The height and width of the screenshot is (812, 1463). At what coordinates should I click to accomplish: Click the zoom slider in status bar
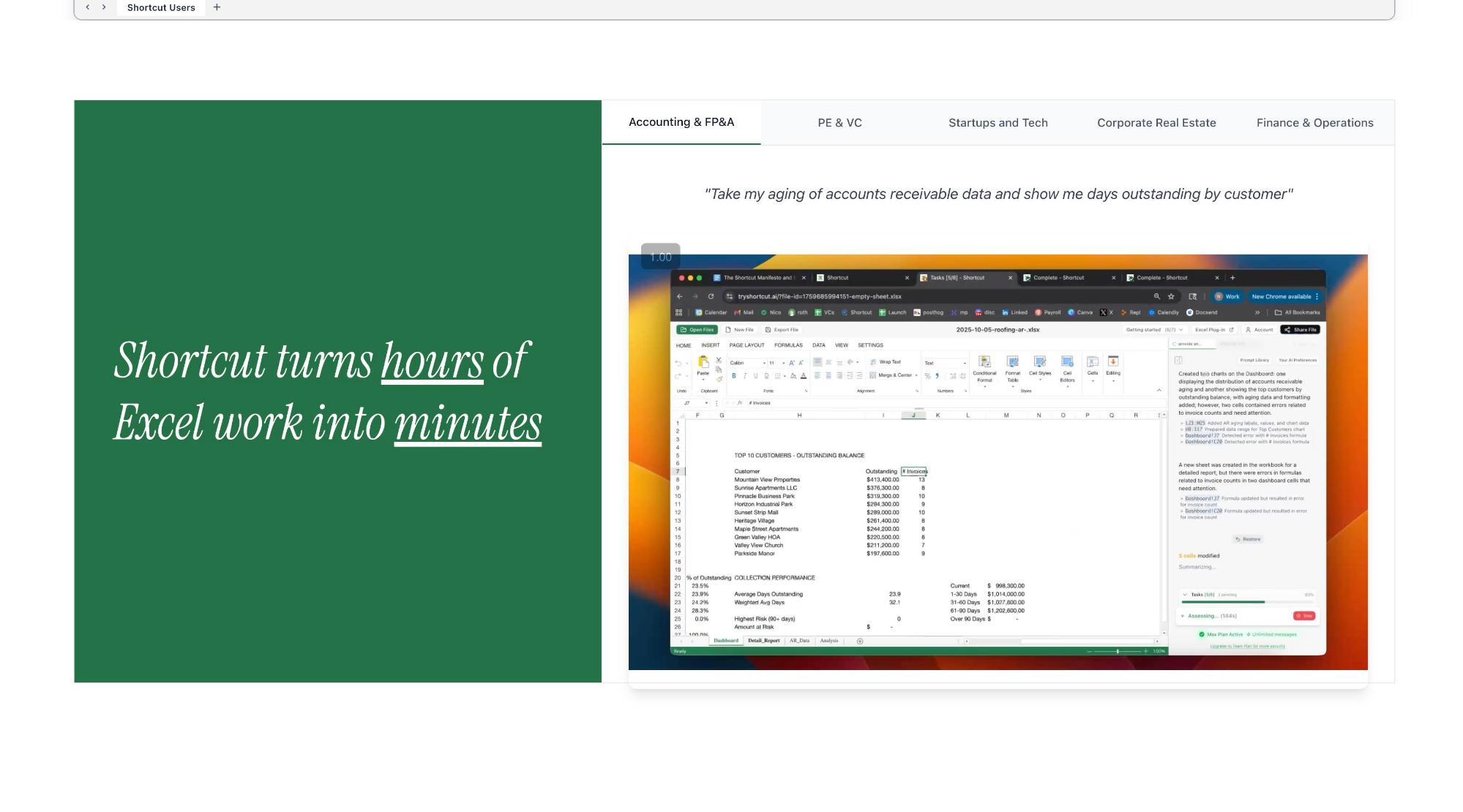[1118, 651]
